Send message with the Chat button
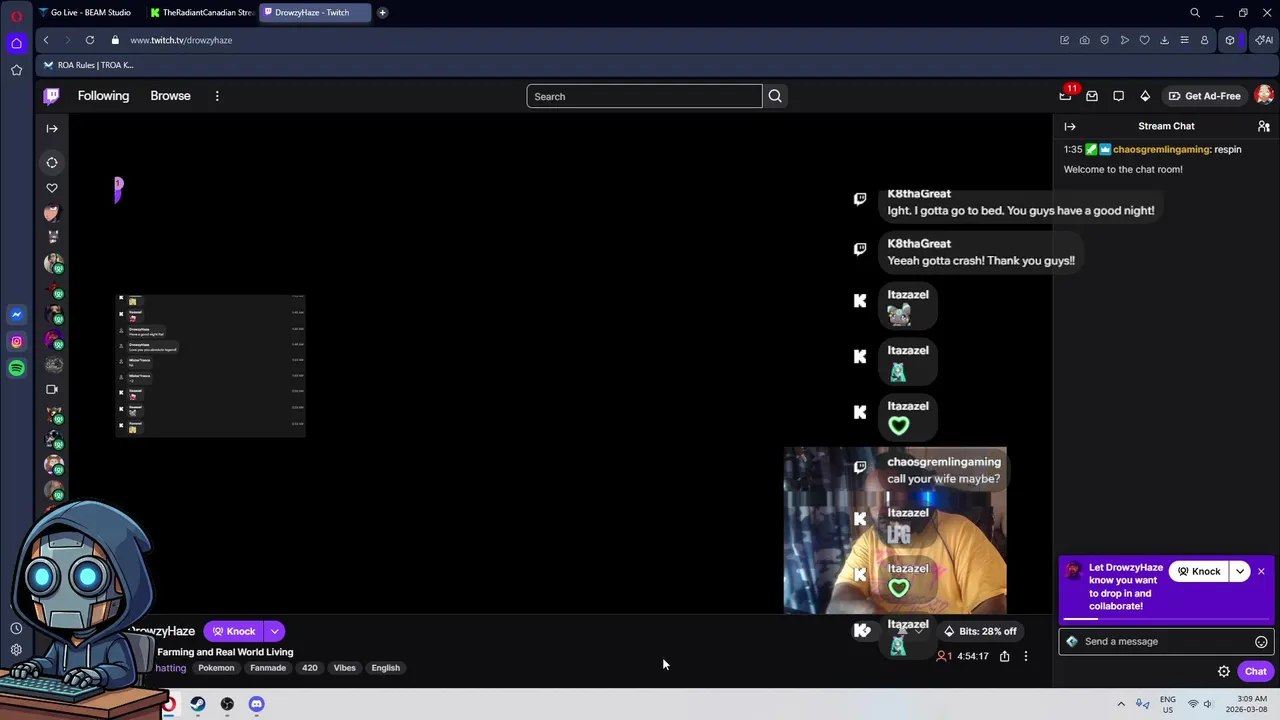 click(1256, 672)
